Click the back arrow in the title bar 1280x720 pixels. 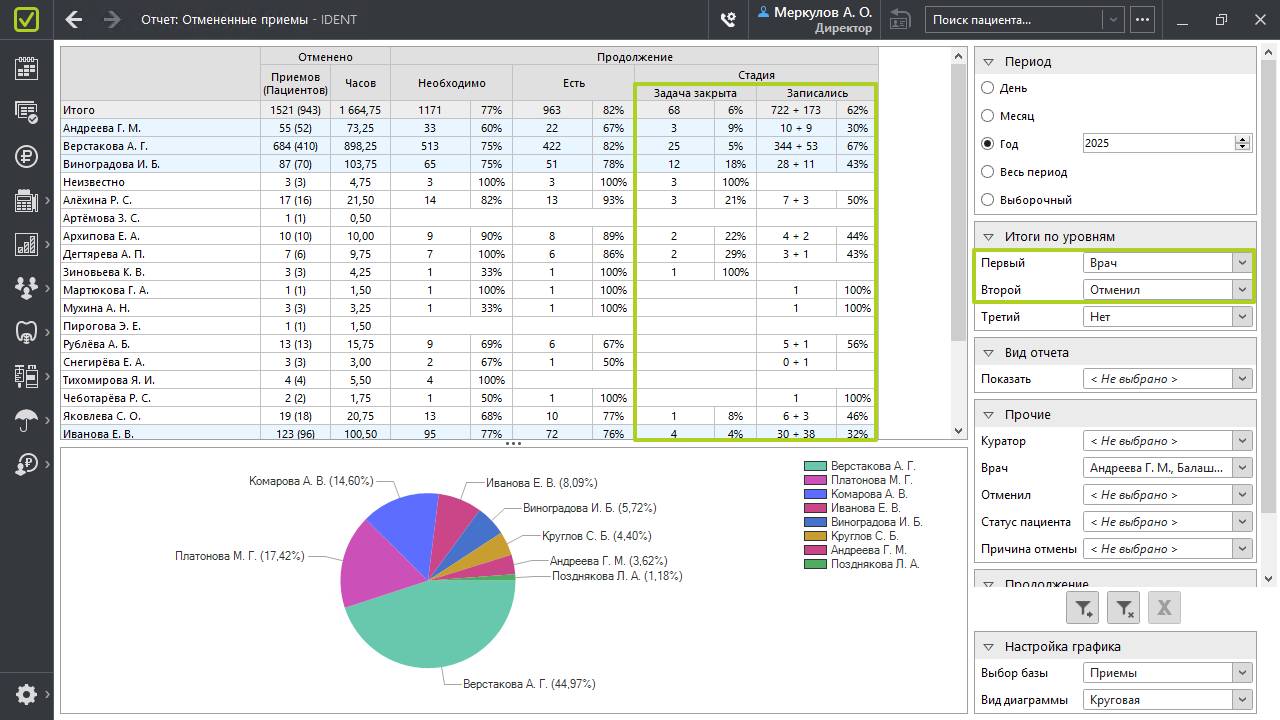(x=74, y=20)
